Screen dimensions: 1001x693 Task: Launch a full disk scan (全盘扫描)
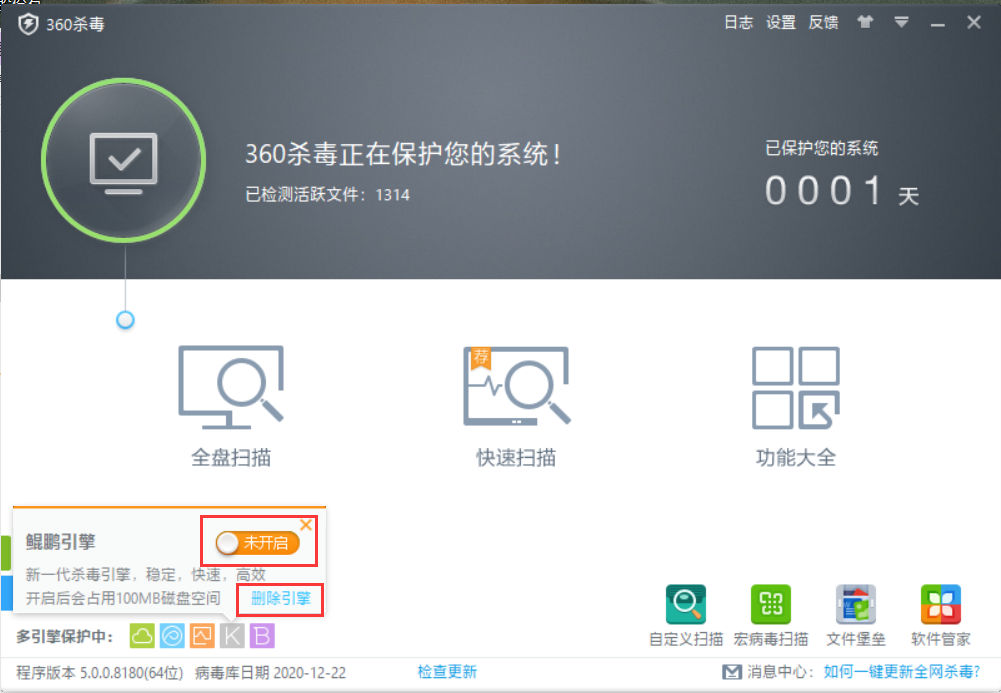tap(231, 400)
